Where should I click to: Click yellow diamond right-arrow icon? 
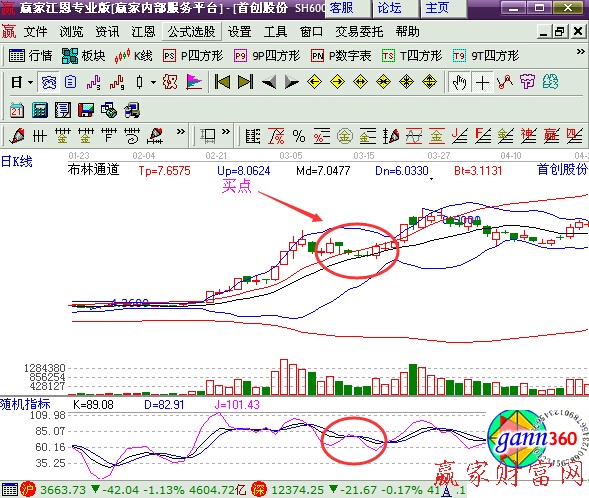[x=337, y=82]
